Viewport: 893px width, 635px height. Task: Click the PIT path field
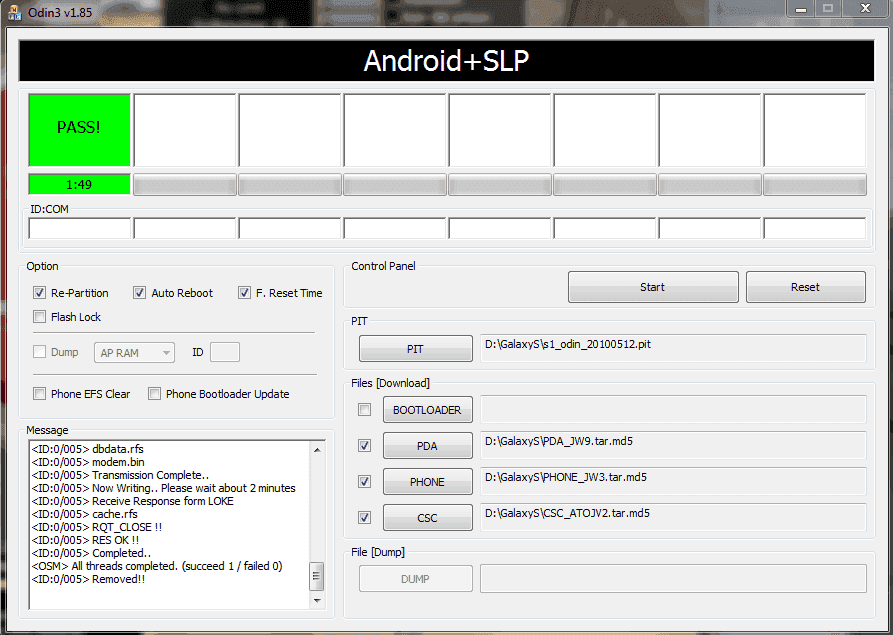click(x=673, y=348)
